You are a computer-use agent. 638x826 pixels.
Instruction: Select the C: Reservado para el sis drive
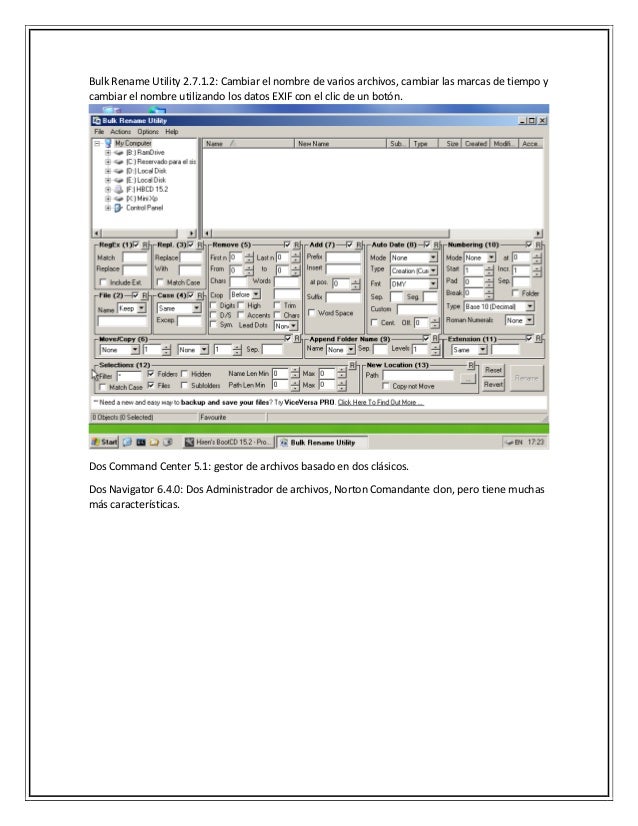tap(119, 162)
